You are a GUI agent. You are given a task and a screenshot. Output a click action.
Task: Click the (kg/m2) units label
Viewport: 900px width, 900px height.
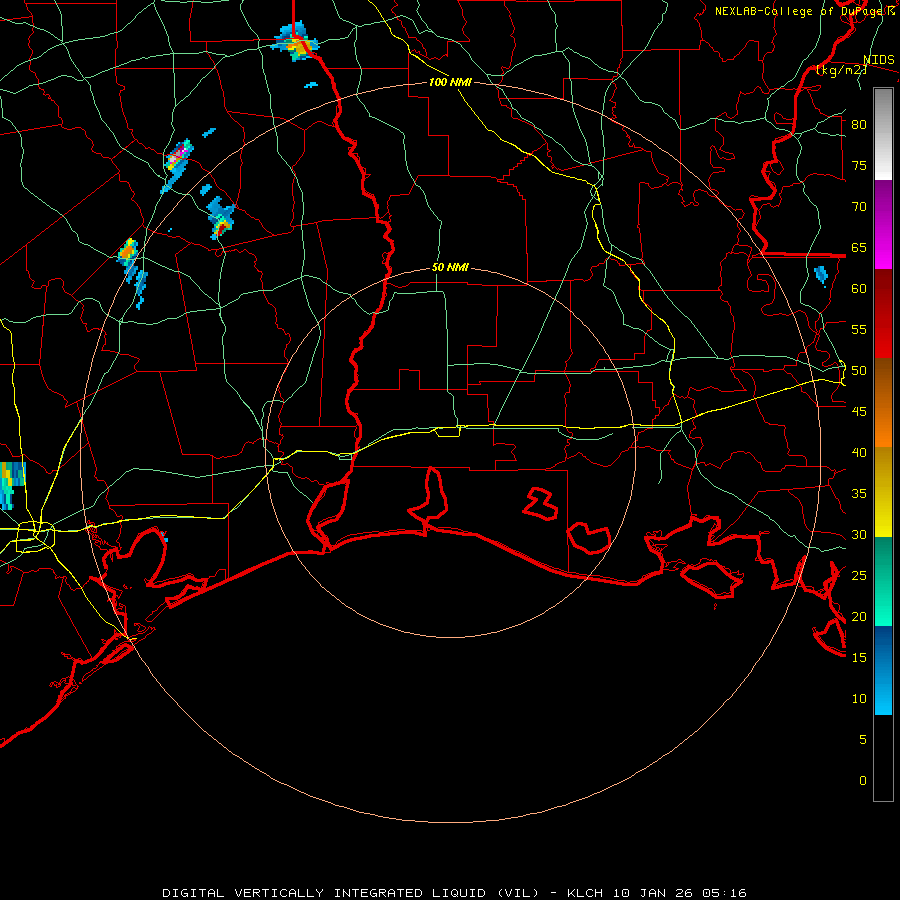click(841, 70)
